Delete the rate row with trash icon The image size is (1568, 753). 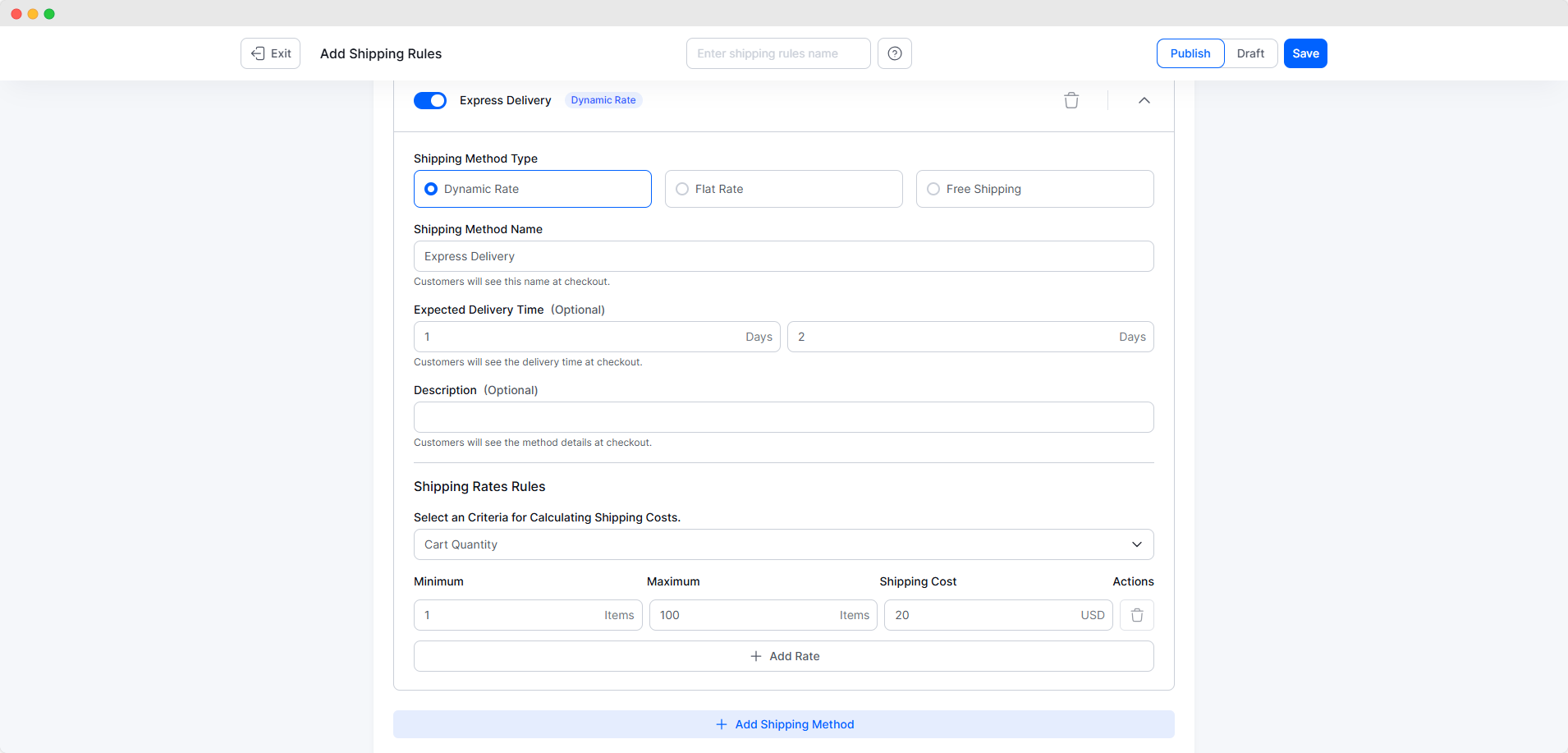click(1137, 615)
